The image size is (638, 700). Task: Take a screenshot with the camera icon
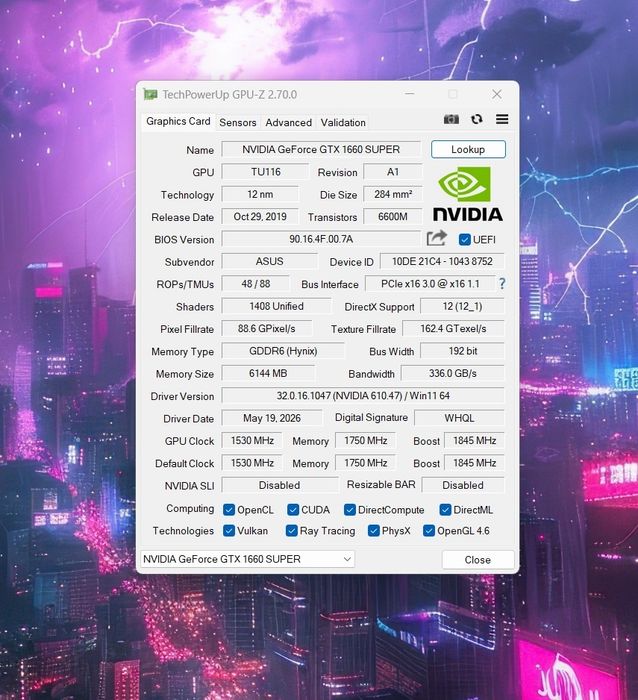(451, 120)
